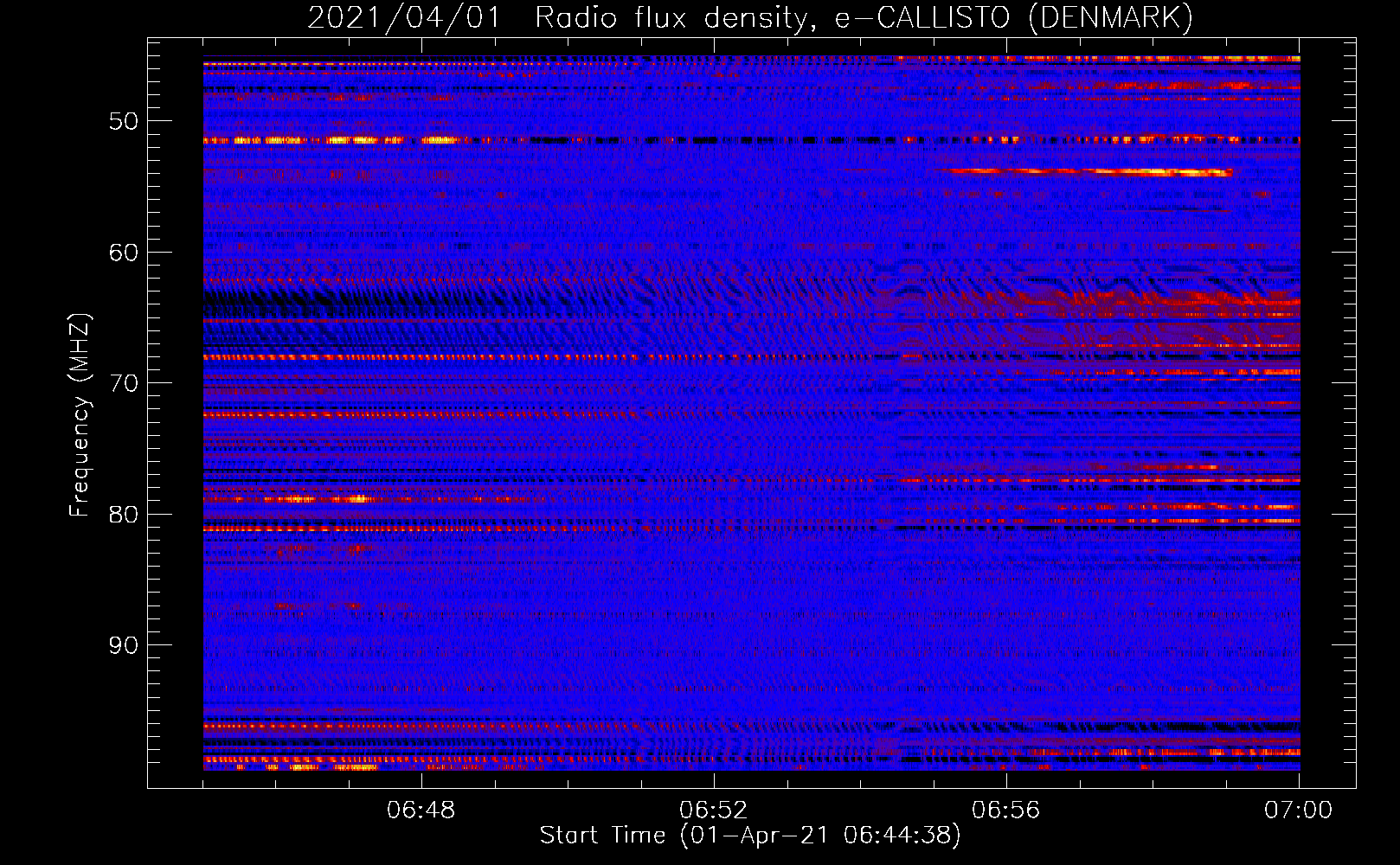Image resolution: width=1400 pixels, height=865 pixels.
Task: Click the y-axis label 'Frequency (MHZ)'
Action: click(79, 415)
